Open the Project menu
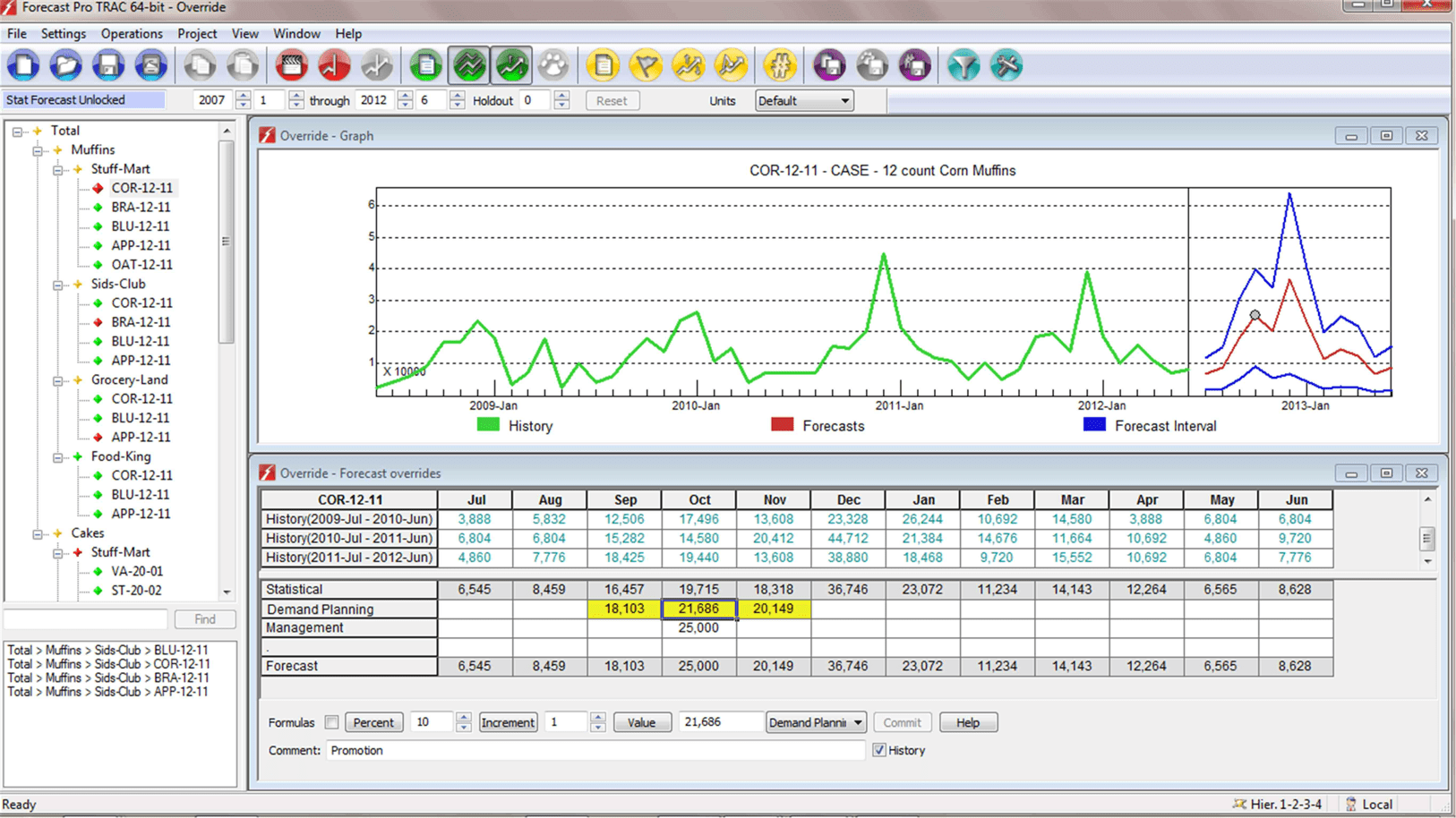 [x=197, y=33]
